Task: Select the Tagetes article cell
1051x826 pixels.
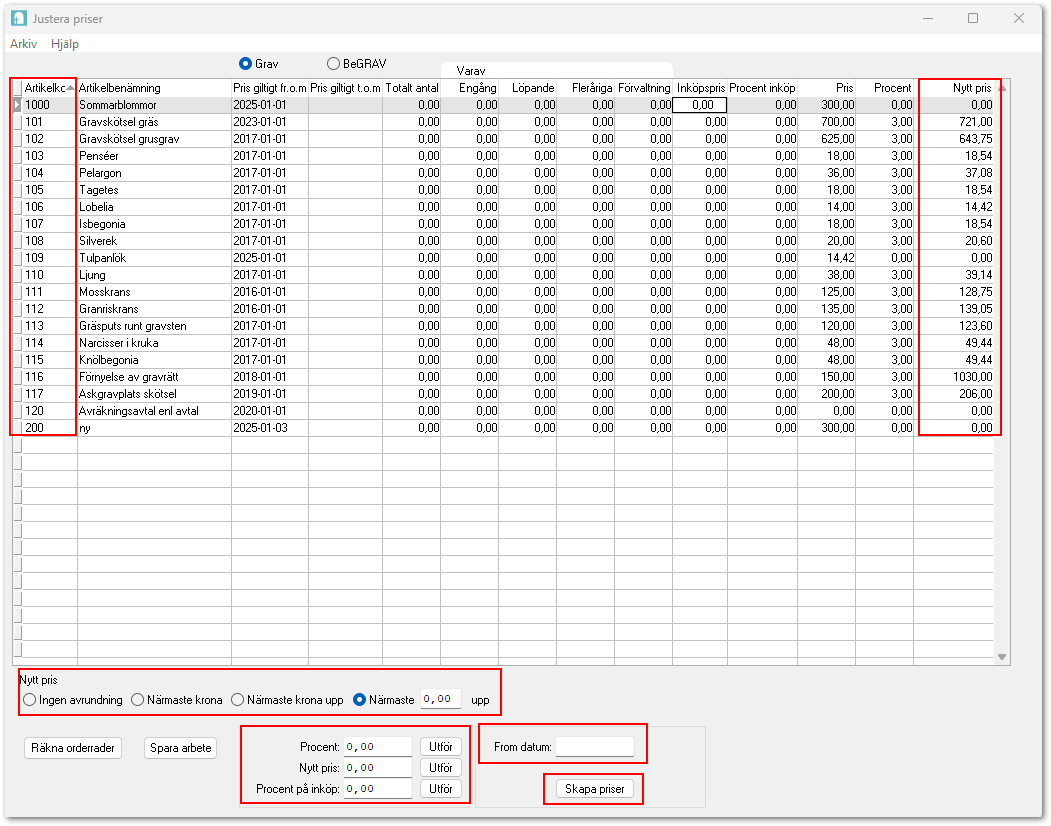Action: pyautogui.click(x=154, y=190)
